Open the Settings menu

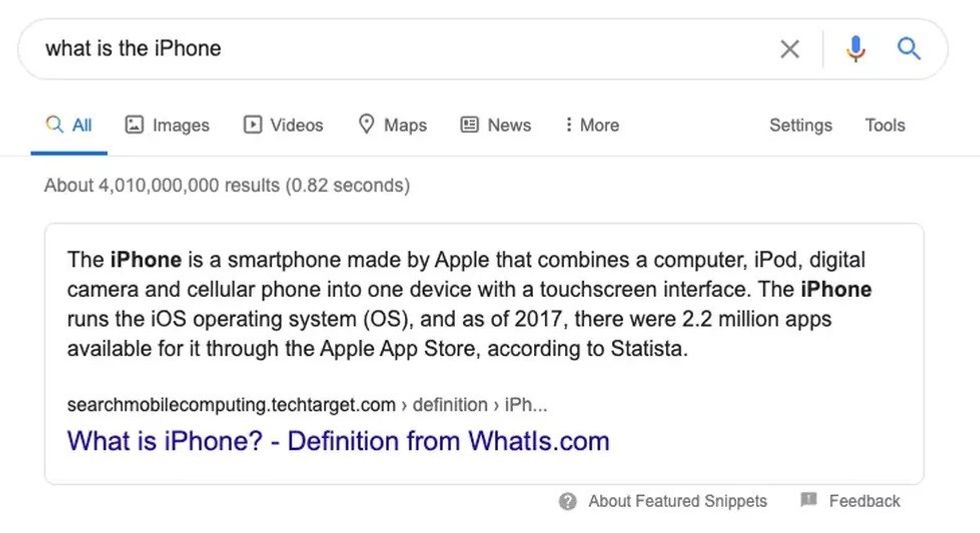point(800,125)
